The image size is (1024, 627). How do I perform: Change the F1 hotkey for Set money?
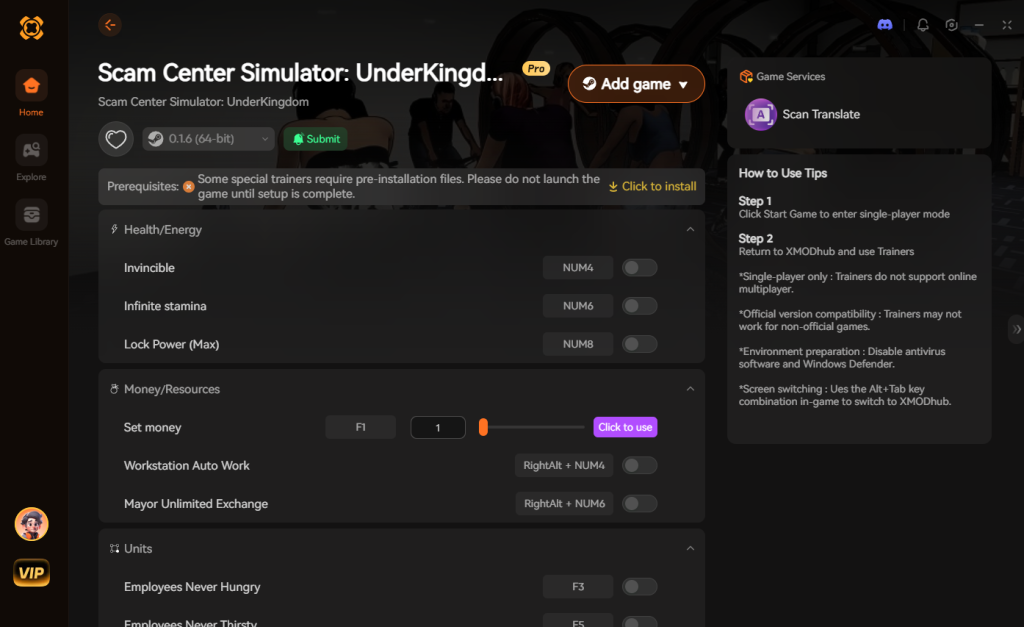point(360,427)
